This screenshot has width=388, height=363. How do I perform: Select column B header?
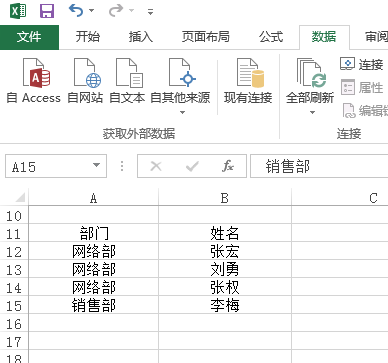(225, 198)
